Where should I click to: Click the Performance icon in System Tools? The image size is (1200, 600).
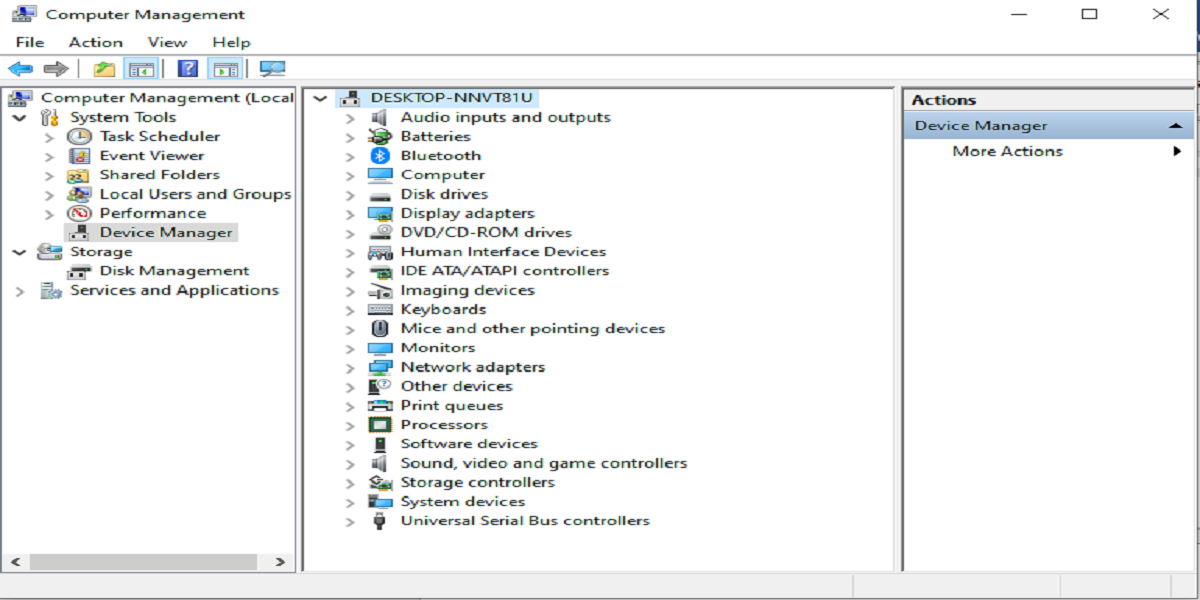click(x=79, y=214)
